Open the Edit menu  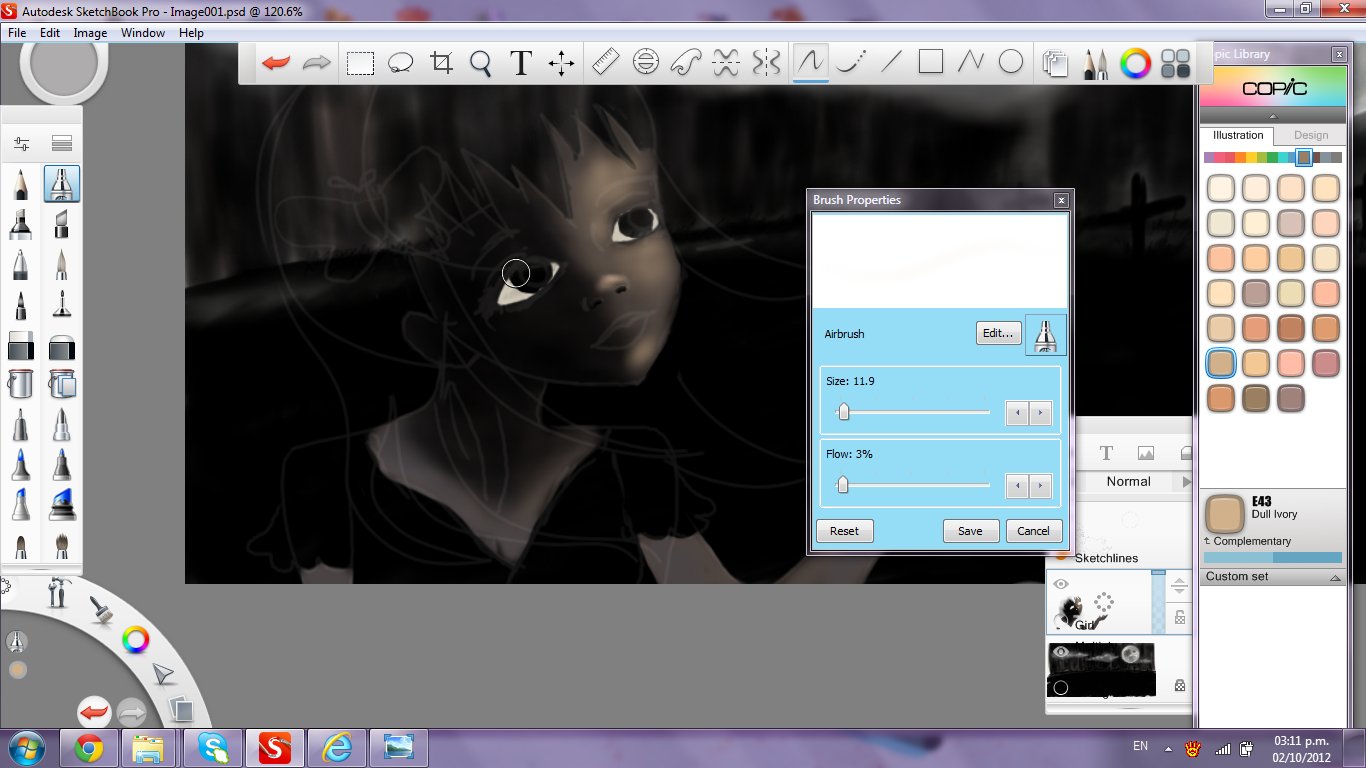(50, 33)
